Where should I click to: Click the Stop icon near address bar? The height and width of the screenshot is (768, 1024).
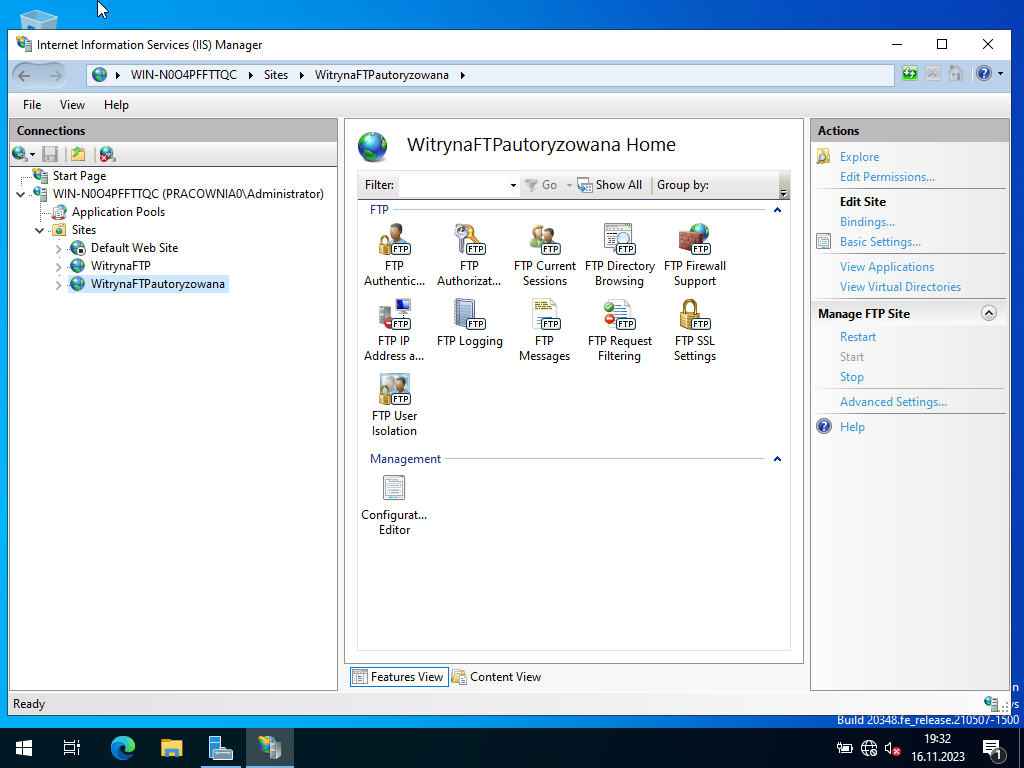(x=933, y=73)
